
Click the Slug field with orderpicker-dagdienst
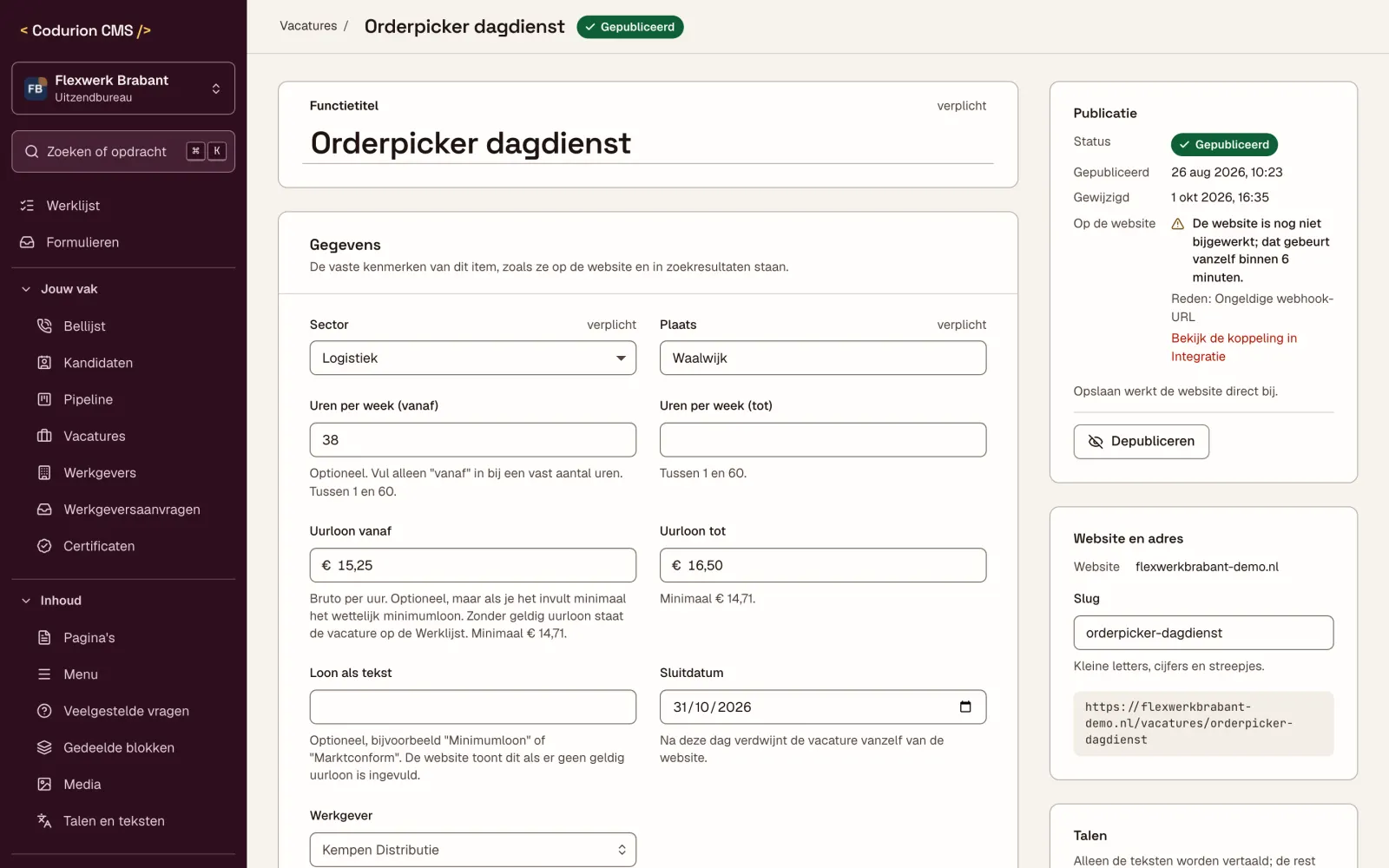point(1203,633)
